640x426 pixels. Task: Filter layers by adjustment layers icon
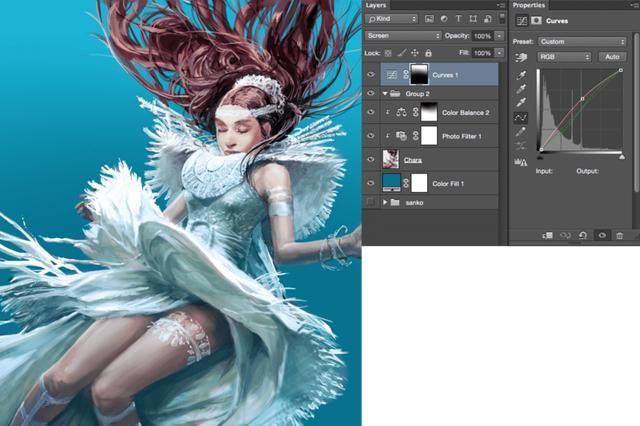point(444,19)
